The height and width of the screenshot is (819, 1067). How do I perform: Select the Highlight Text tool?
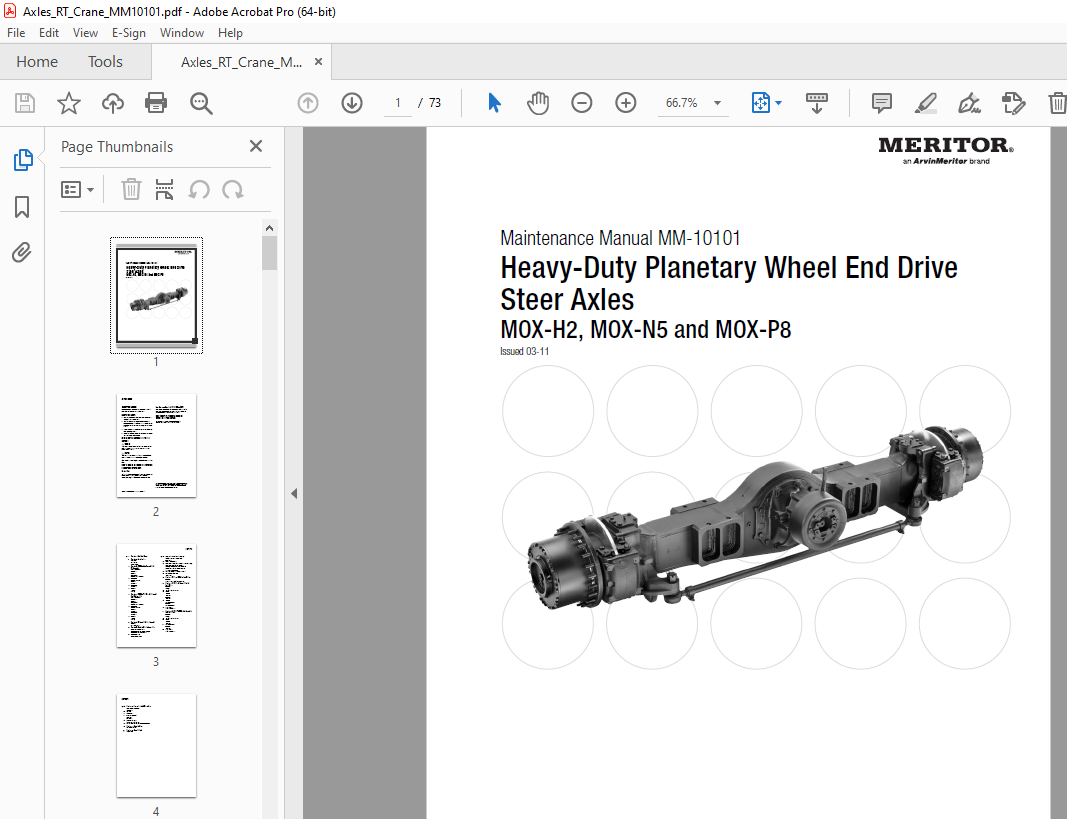pyautogui.click(x=925, y=102)
